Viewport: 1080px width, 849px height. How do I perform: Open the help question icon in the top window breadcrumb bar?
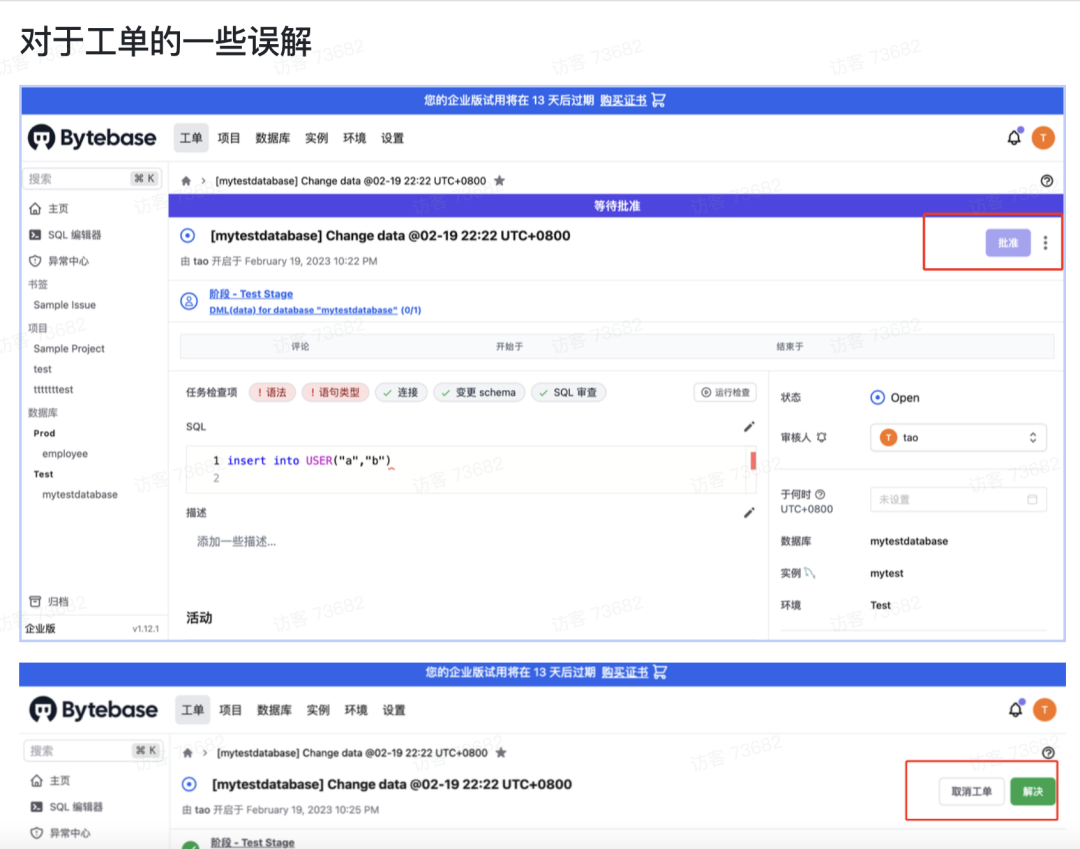[x=1046, y=181]
